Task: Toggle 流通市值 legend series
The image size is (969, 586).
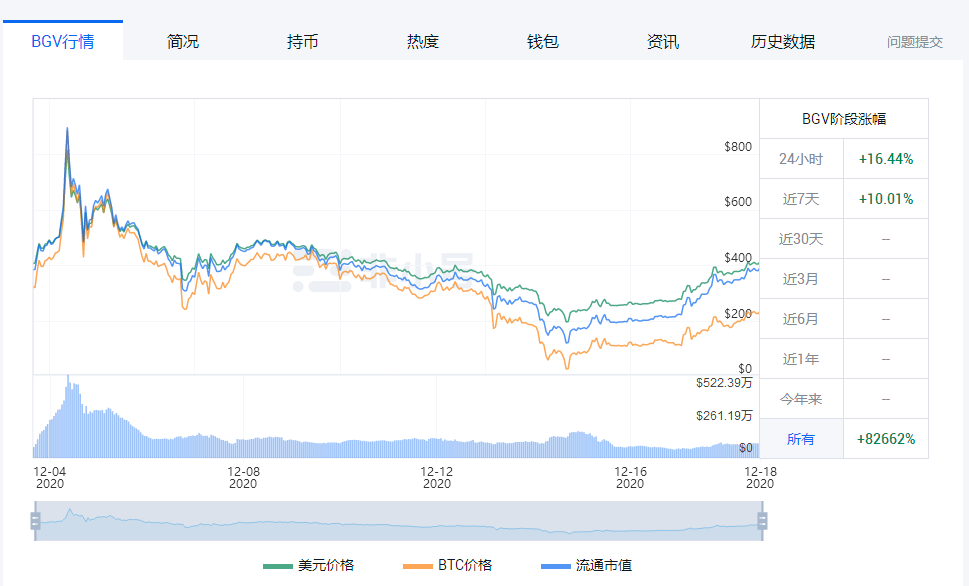Action: pyautogui.click(x=586, y=565)
